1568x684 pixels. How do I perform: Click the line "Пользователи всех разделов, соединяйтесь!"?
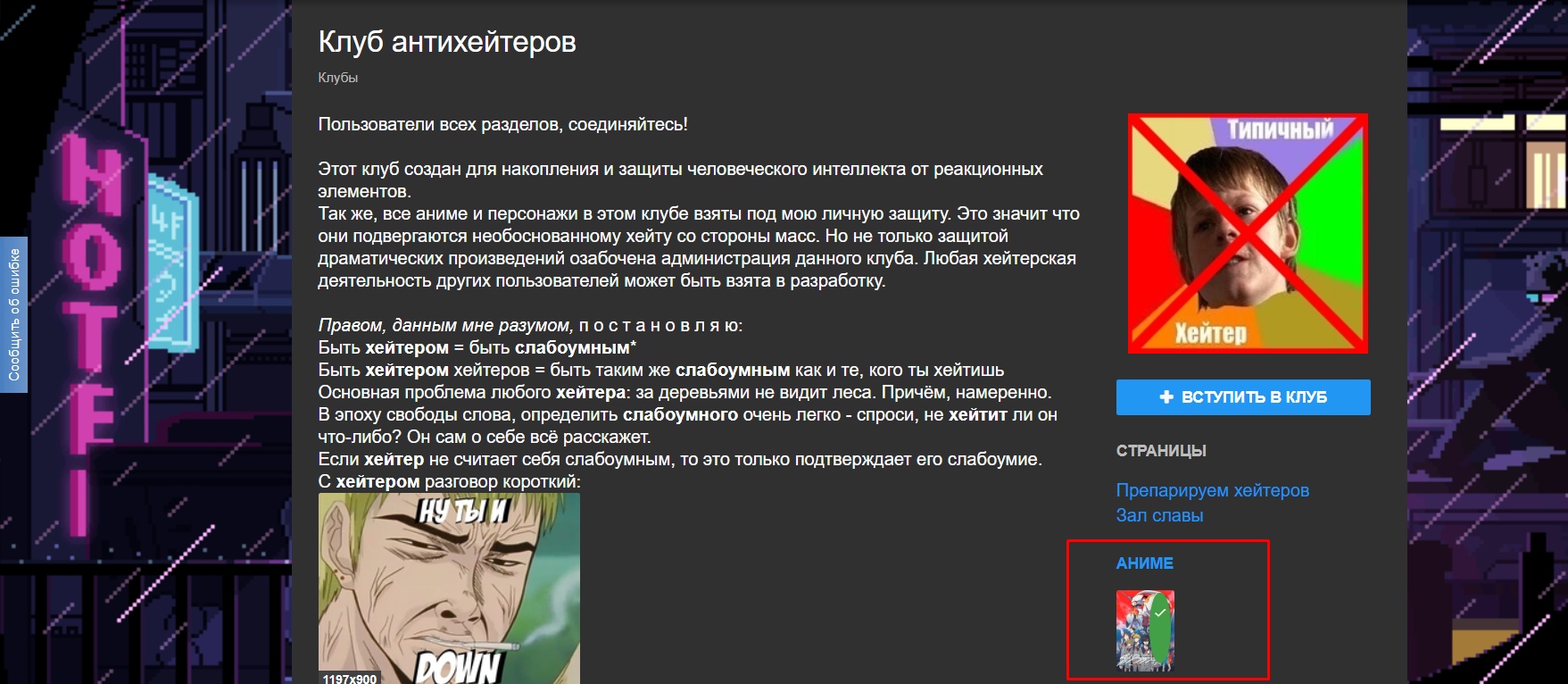click(x=502, y=124)
